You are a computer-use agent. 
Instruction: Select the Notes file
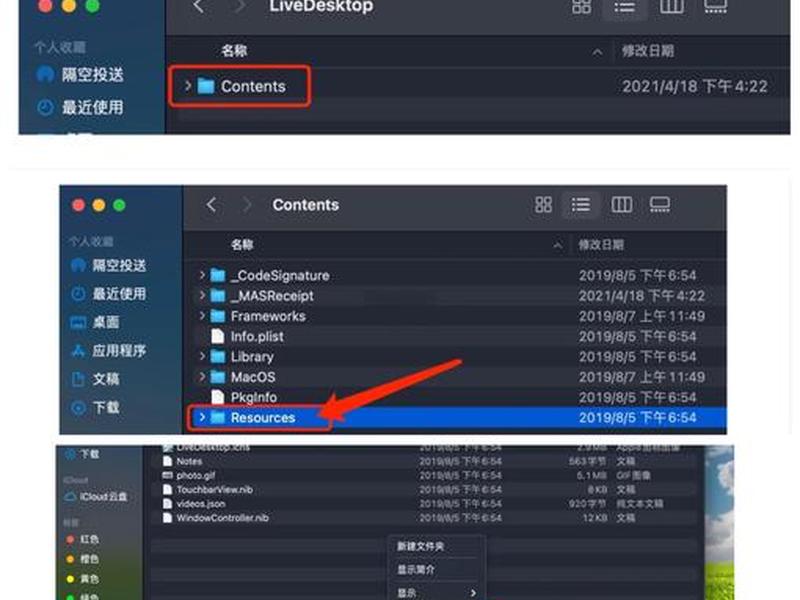click(189, 461)
